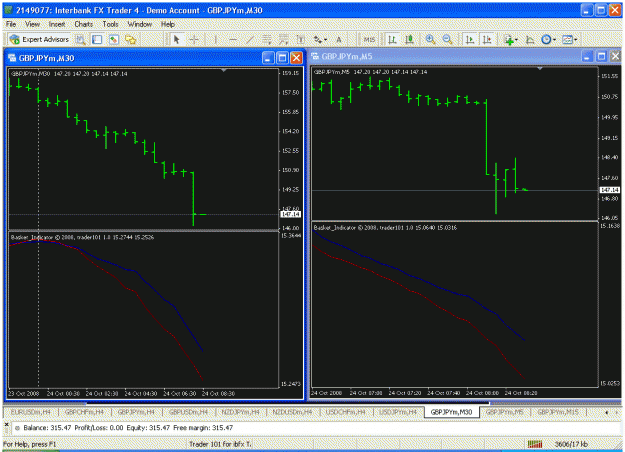This screenshot has width=625, height=452.
Task: Open the Help menu
Action: click(x=168, y=24)
